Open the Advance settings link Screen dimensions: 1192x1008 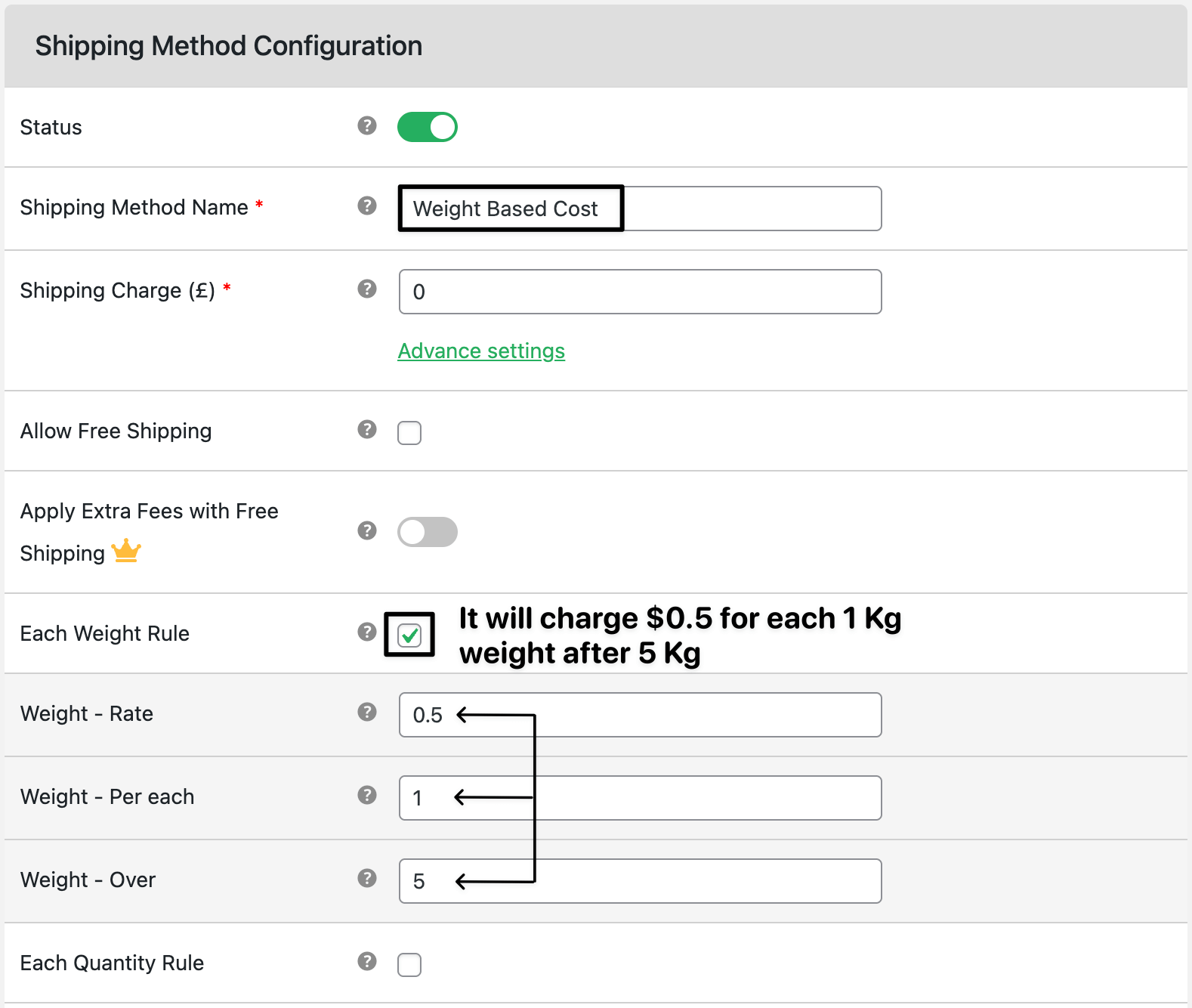(x=481, y=351)
